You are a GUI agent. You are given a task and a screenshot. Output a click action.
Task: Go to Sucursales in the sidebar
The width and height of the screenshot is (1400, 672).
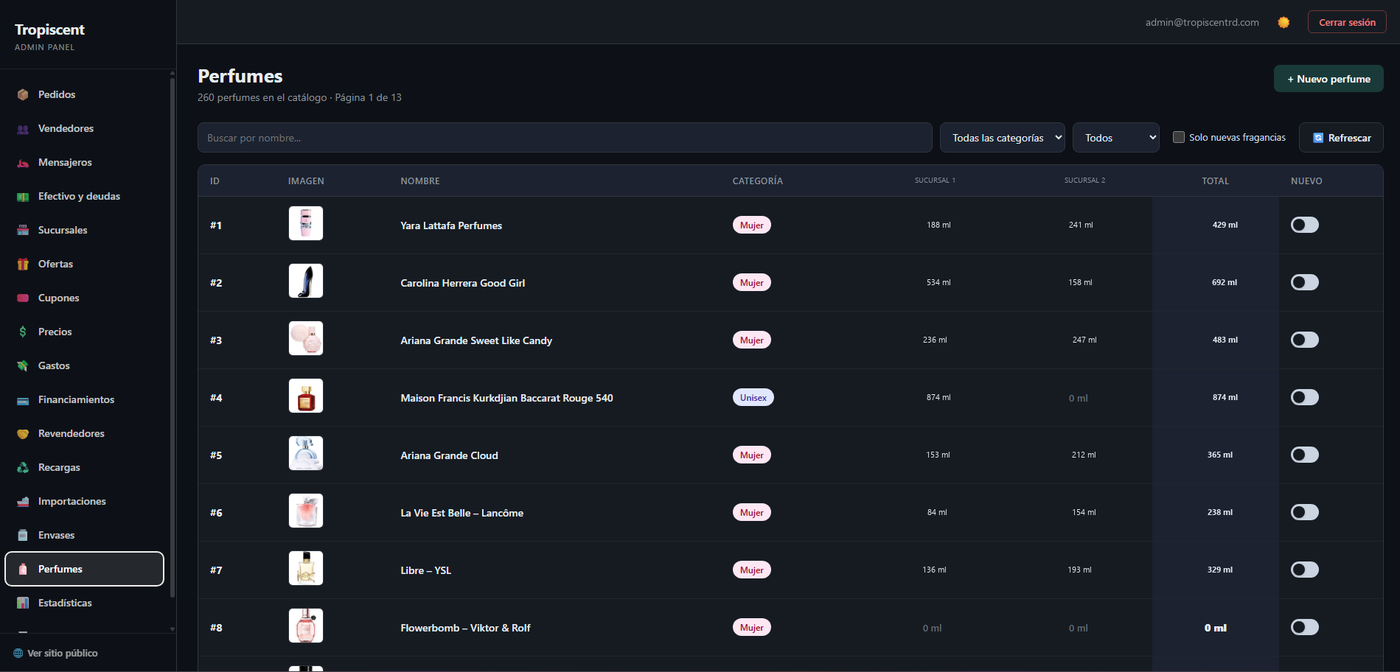point(84,230)
